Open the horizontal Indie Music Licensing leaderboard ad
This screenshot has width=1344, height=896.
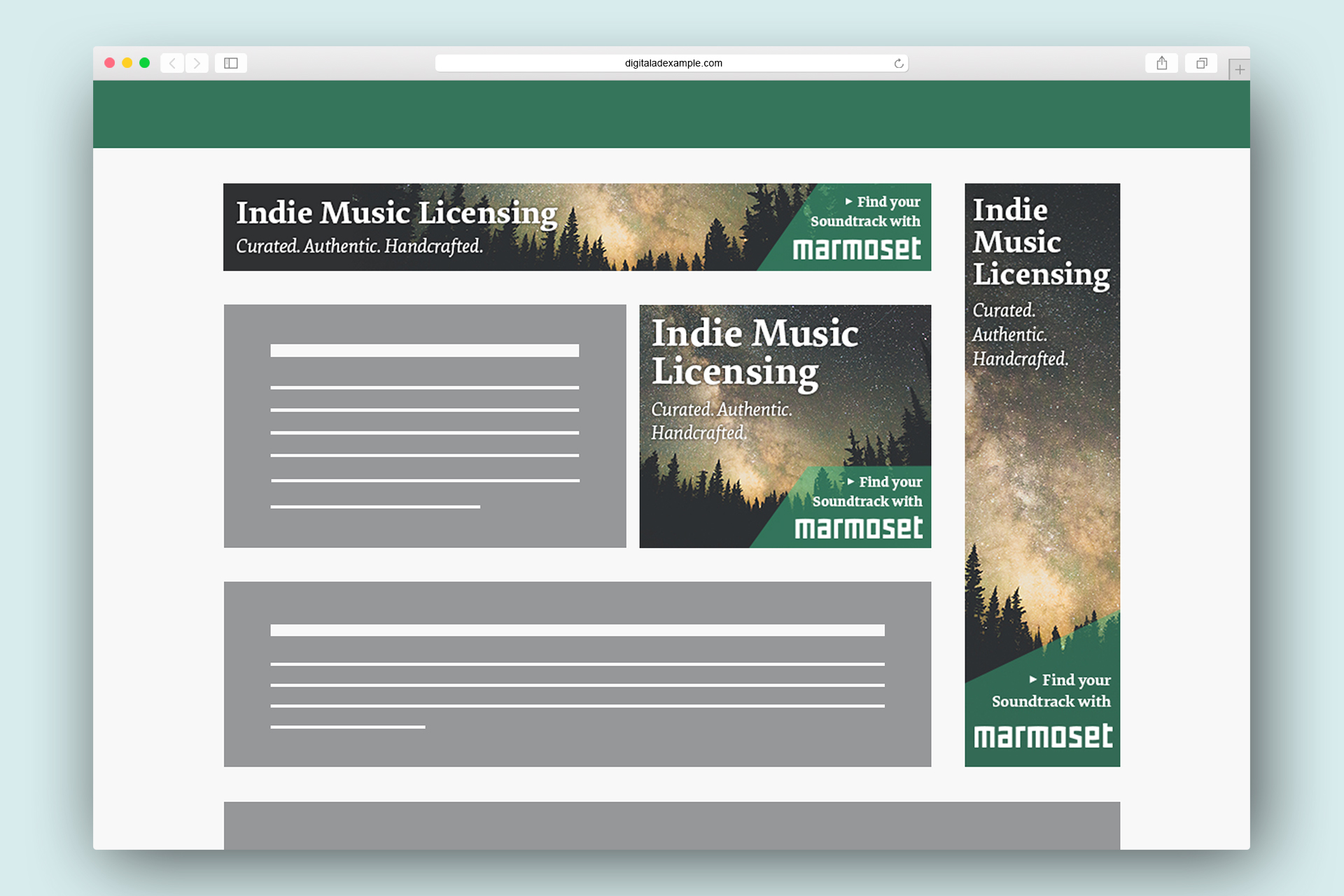point(577,227)
